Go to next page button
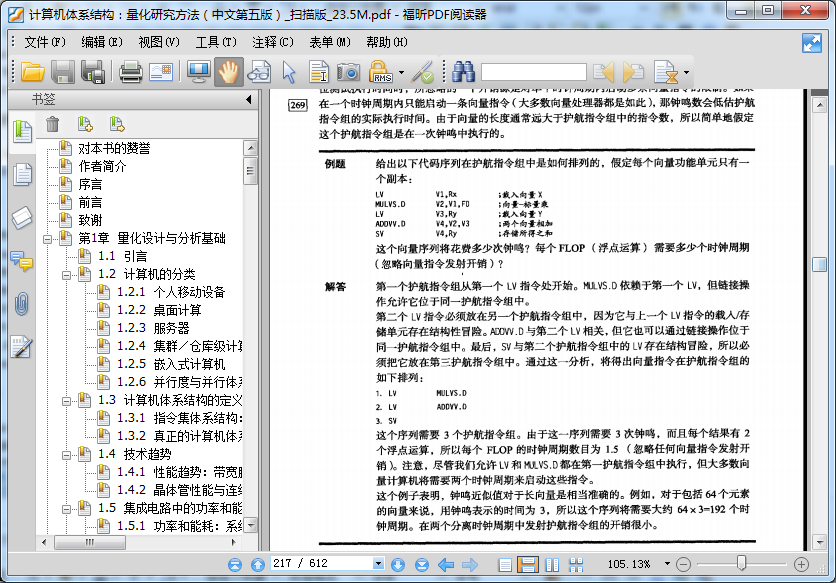The height and width of the screenshot is (583, 836). pos(398,565)
